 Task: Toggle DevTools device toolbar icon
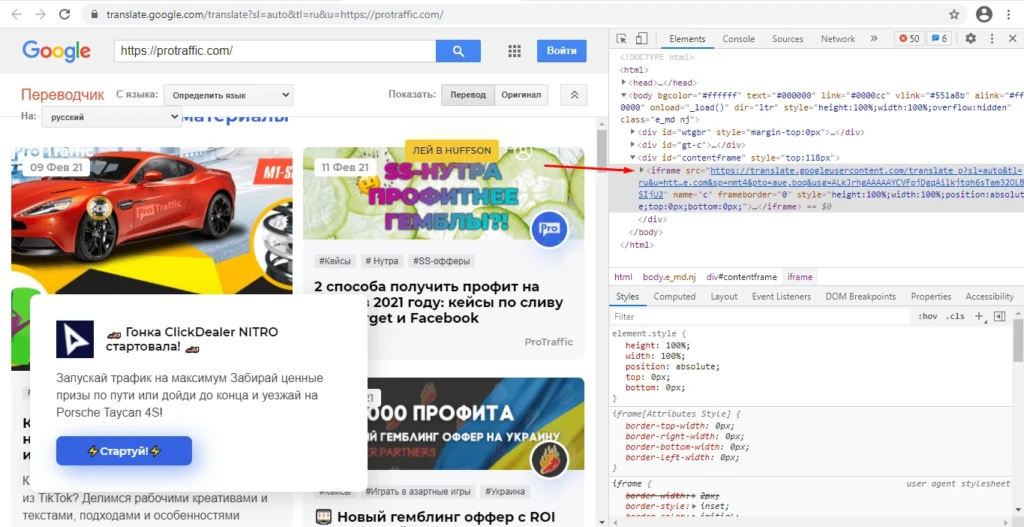[642, 39]
